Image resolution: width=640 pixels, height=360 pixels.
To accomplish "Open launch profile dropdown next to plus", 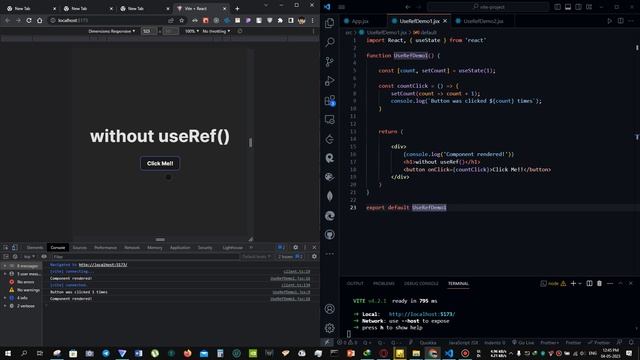I will (x=580, y=283).
